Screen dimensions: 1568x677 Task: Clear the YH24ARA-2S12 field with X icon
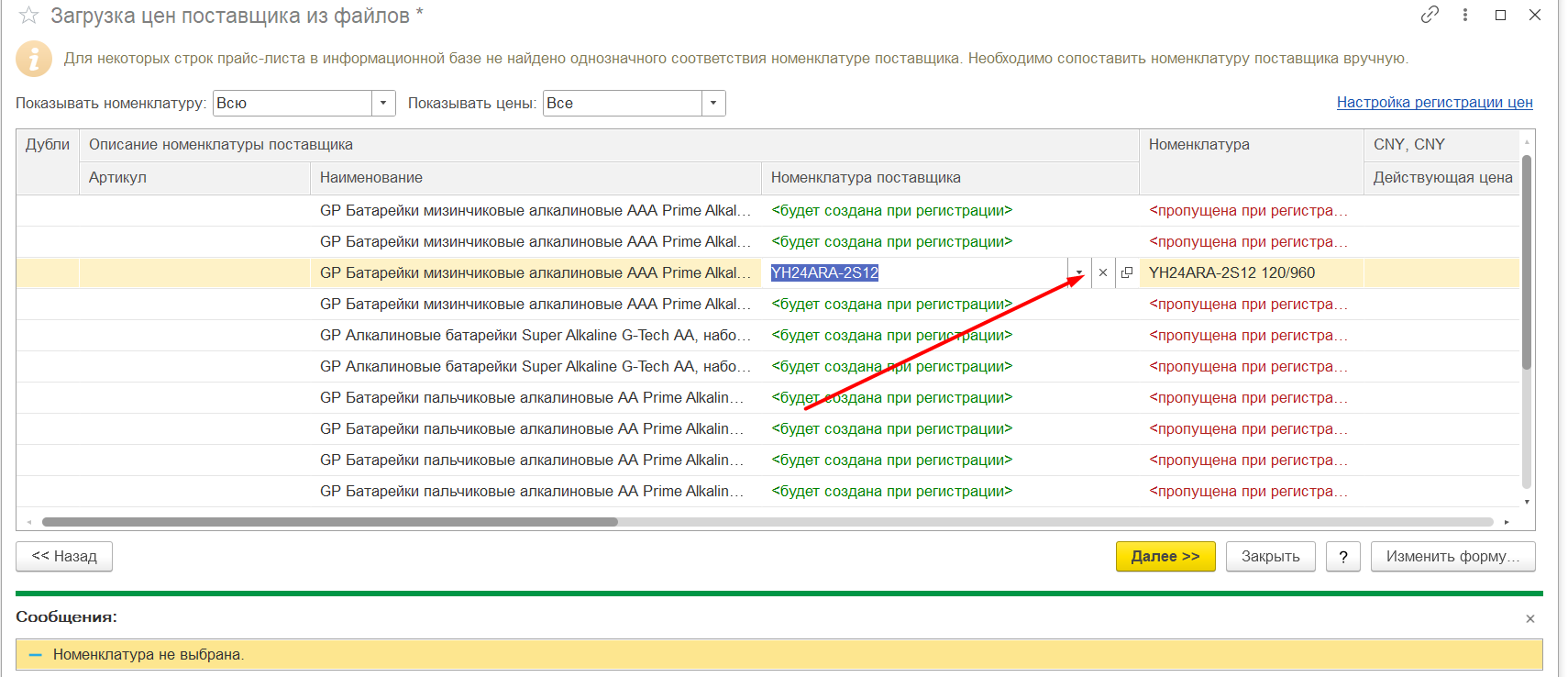1103,272
